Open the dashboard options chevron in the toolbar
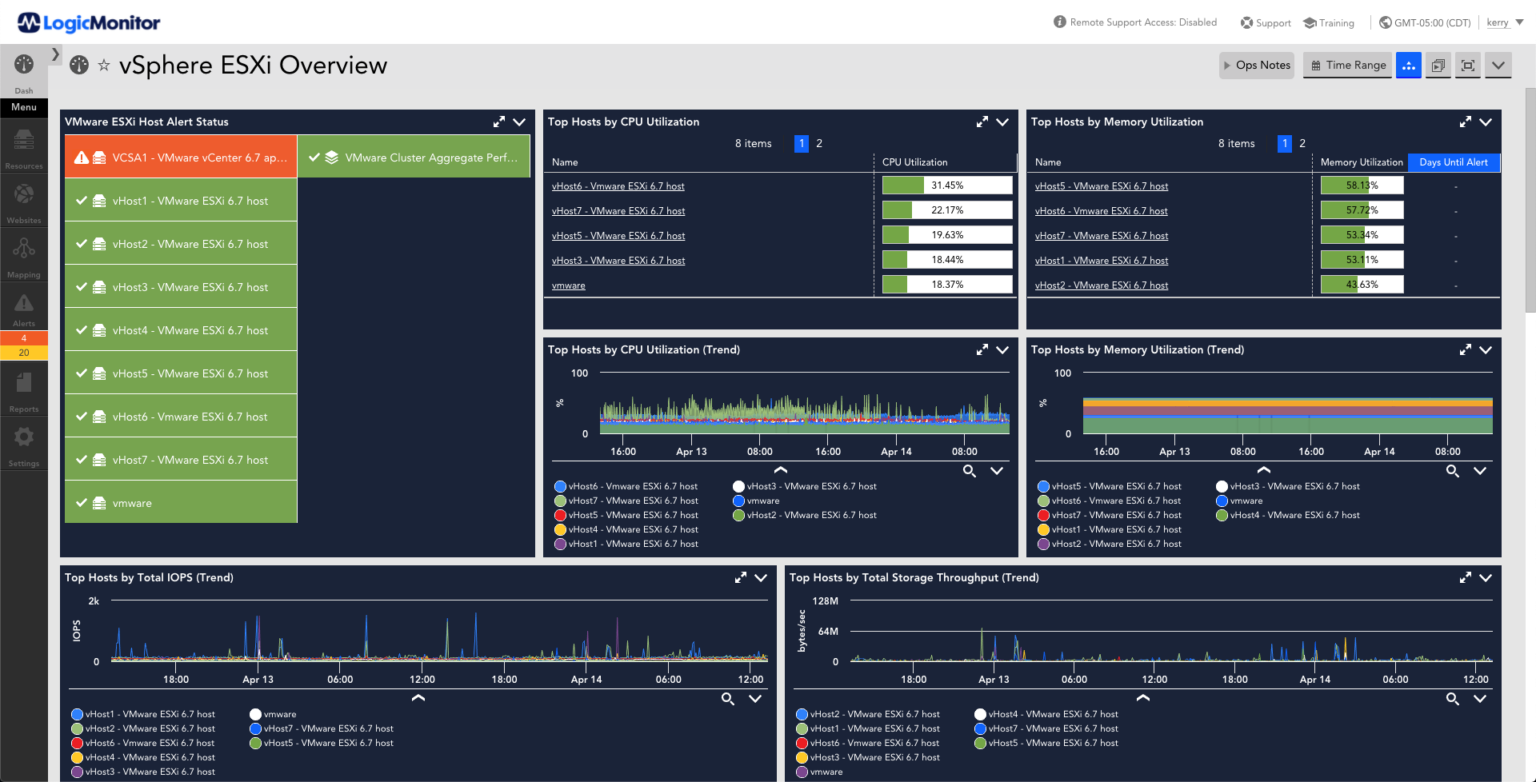The width and height of the screenshot is (1536, 782). click(1497, 65)
